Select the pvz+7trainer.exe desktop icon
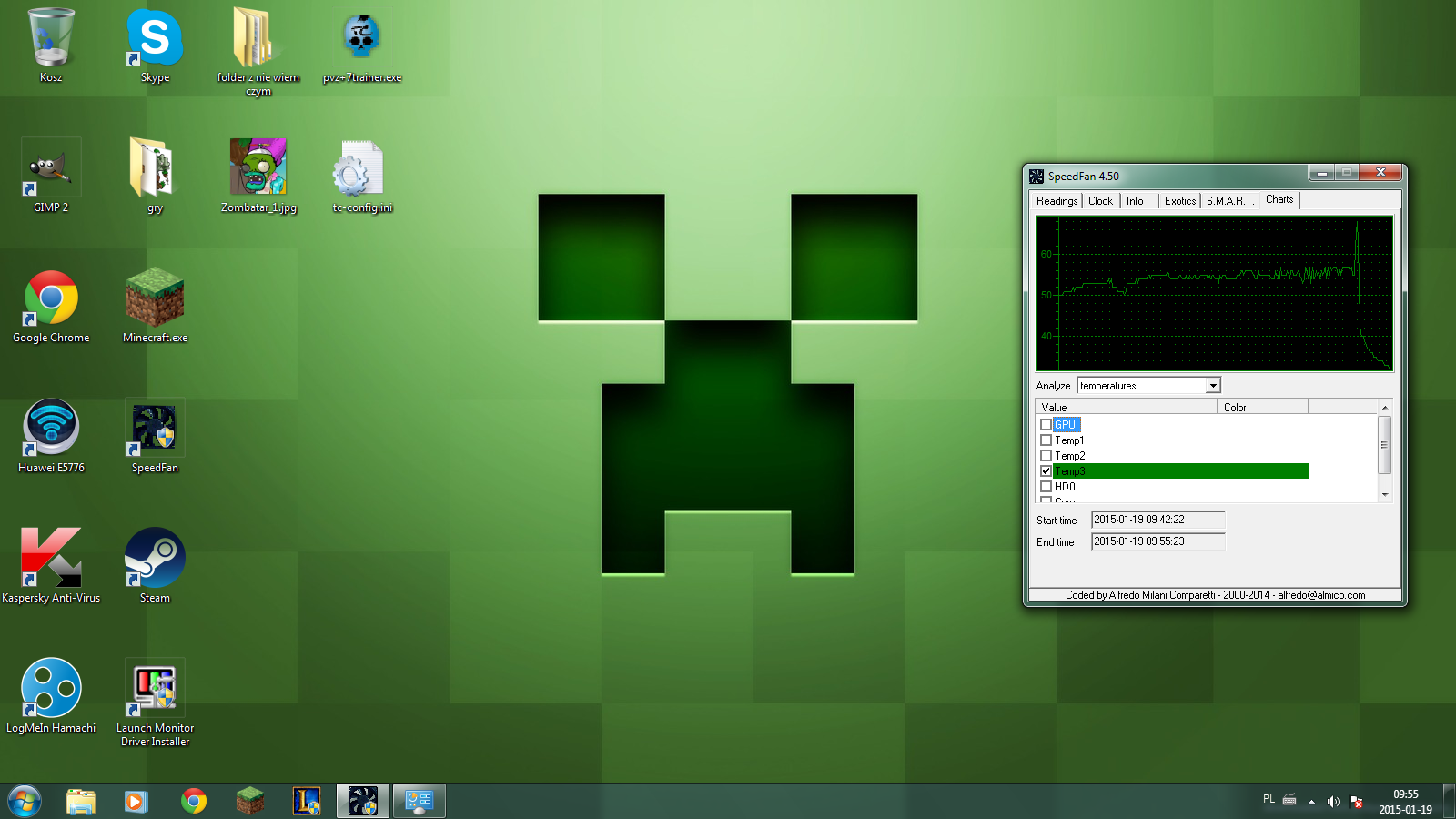Image resolution: width=1456 pixels, height=819 pixels. (362, 45)
